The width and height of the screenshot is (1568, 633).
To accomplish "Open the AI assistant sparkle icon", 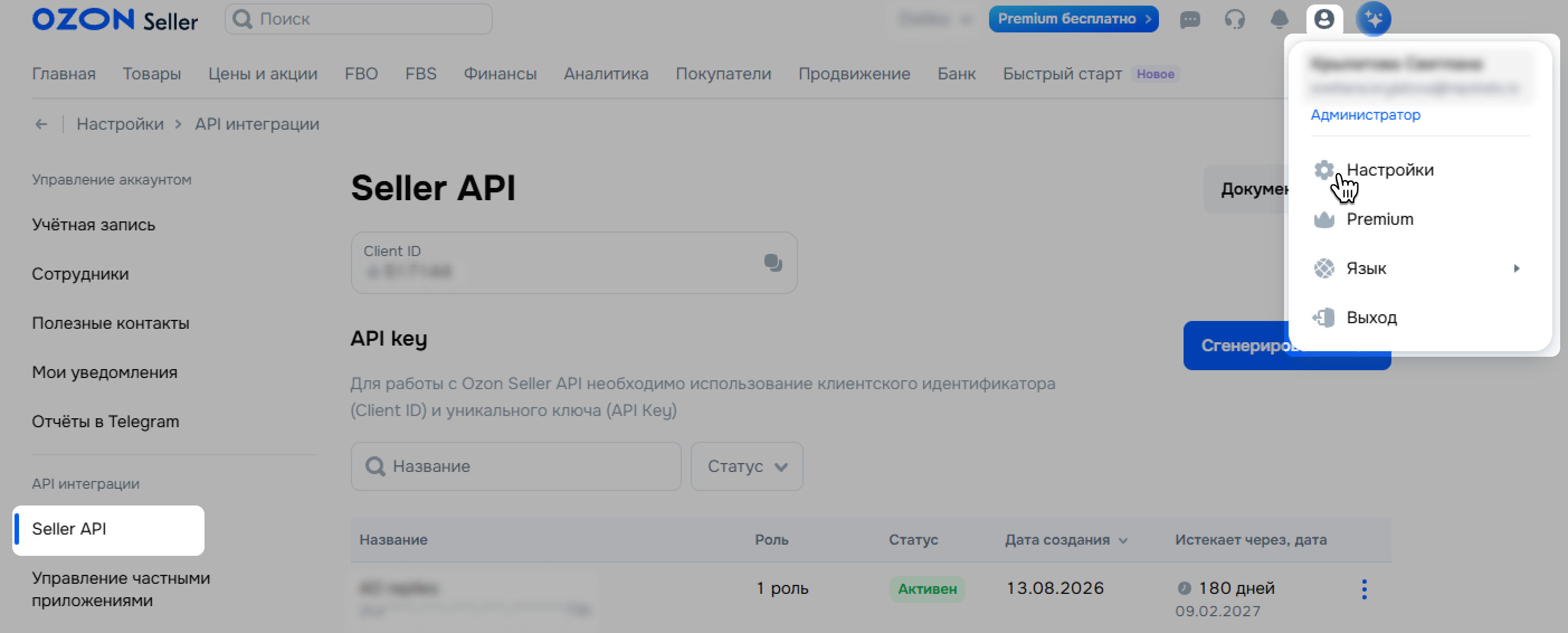I will tap(1373, 19).
